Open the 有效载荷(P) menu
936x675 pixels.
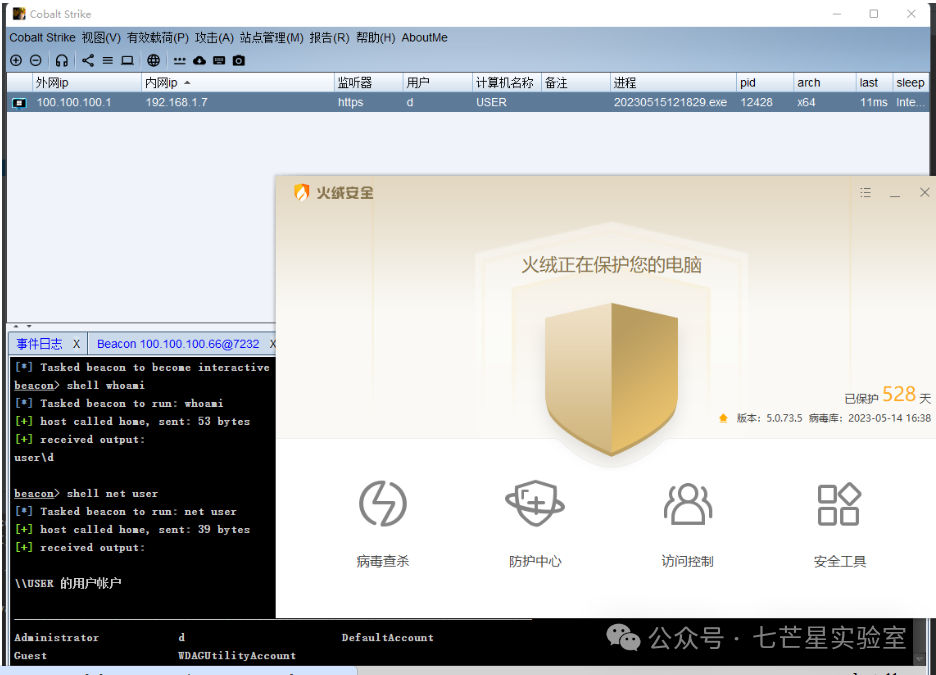(x=158, y=38)
